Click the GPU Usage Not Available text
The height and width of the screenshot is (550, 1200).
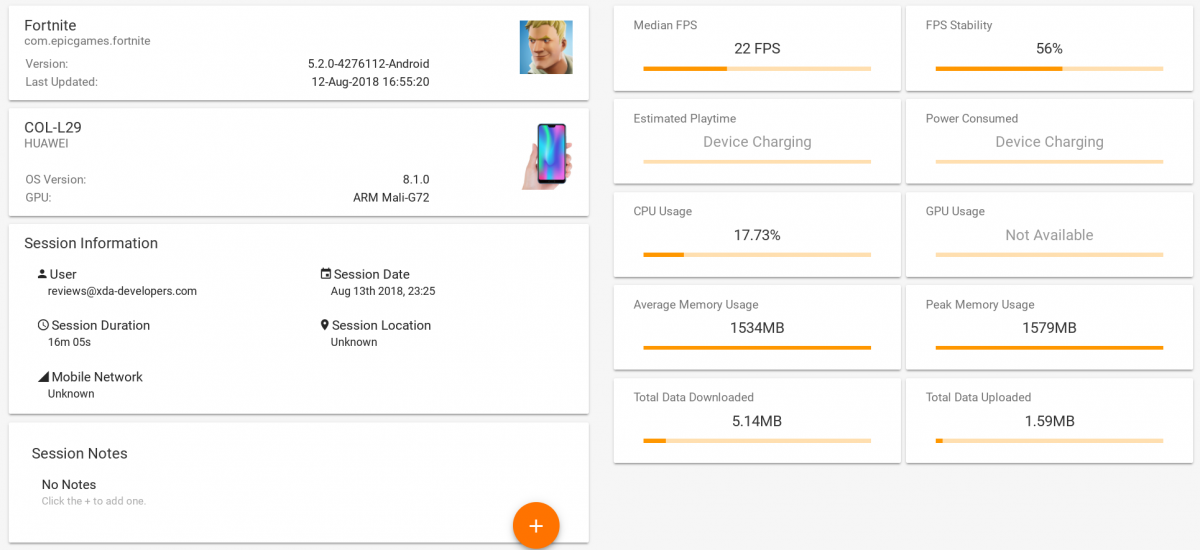(x=1049, y=235)
